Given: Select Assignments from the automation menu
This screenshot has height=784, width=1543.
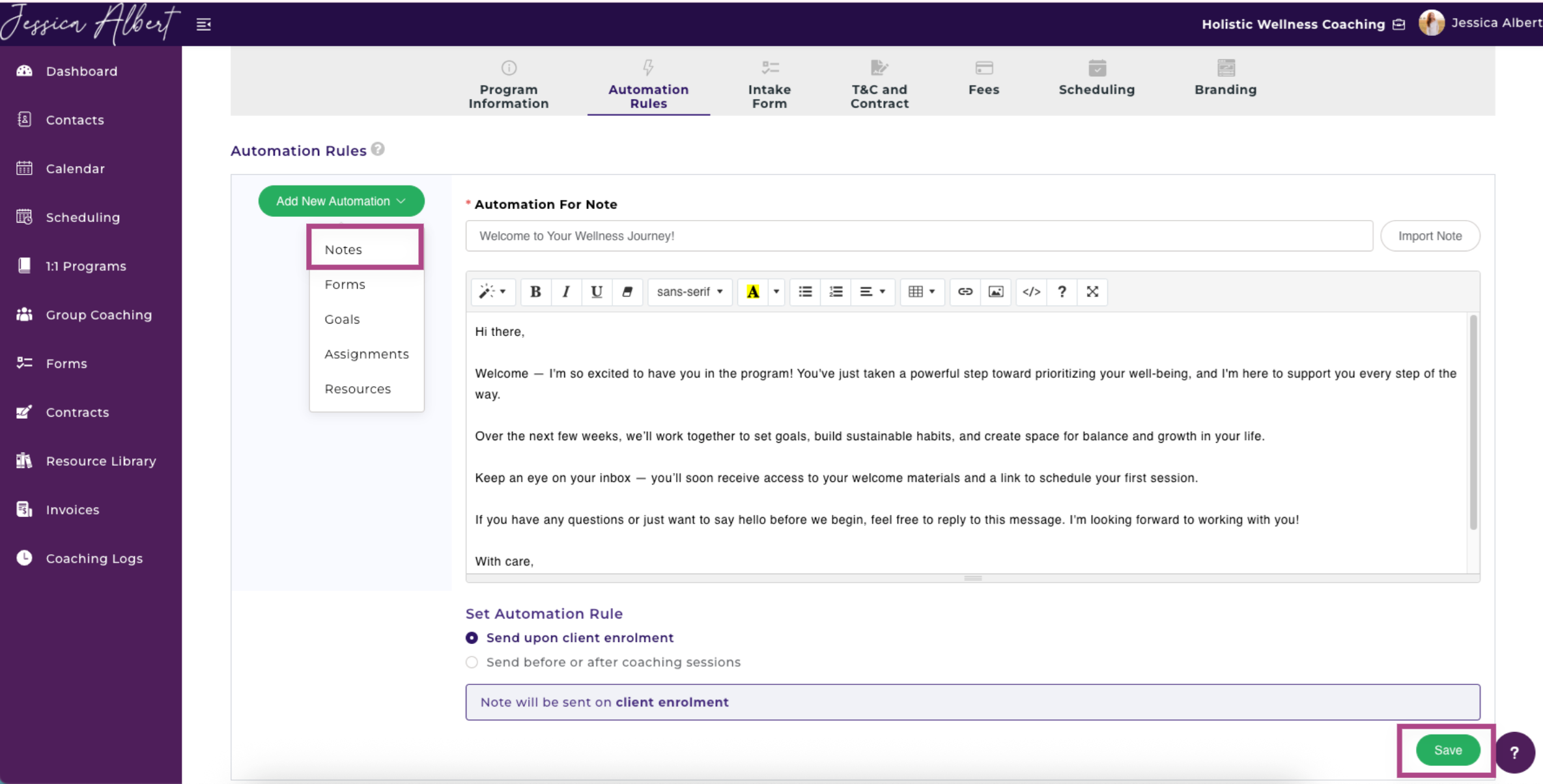Looking at the screenshot, I should (366, 354).
